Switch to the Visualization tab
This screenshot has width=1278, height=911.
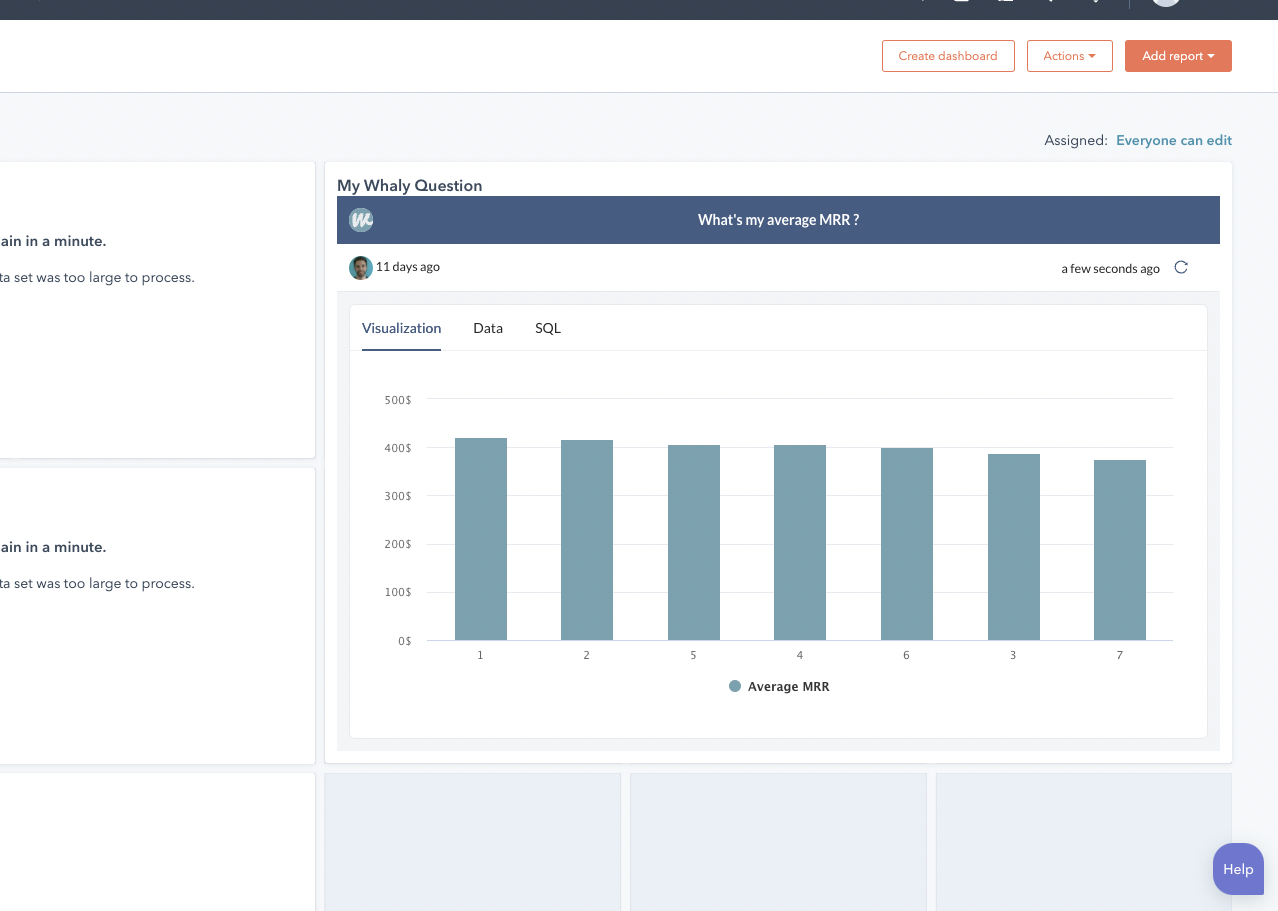[x=401, y=328]
